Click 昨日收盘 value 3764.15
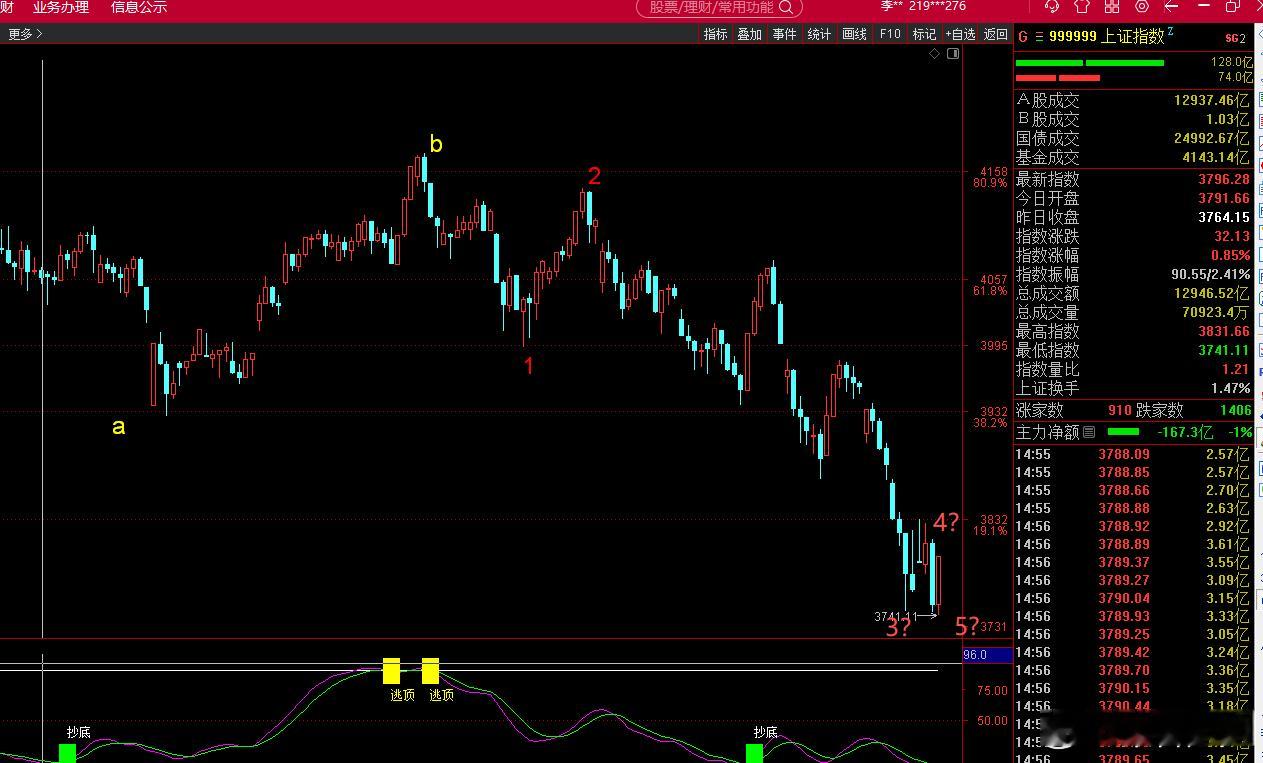This screenshot has height=763, width=1263. point(1224,217)
